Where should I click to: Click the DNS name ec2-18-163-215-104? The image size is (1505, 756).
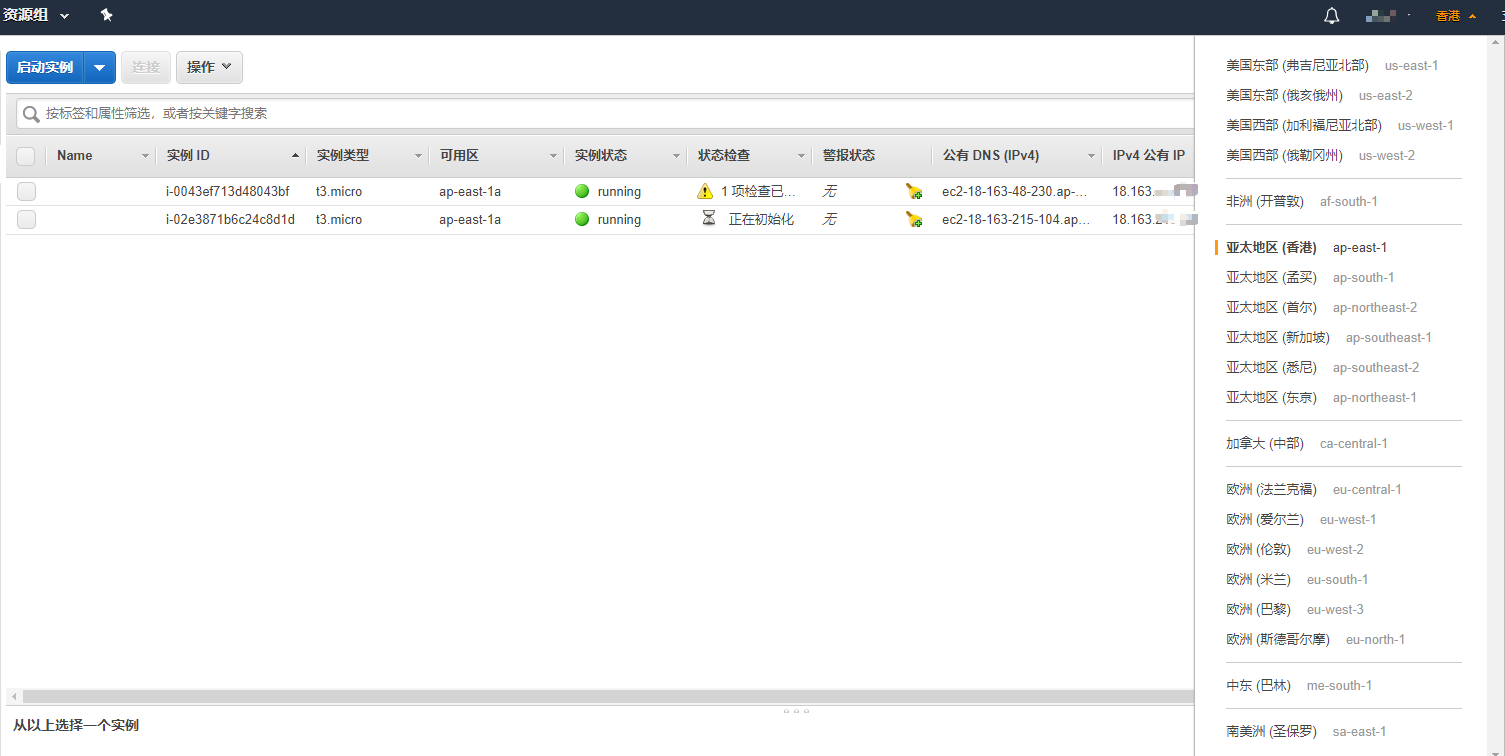(1016, 219)
